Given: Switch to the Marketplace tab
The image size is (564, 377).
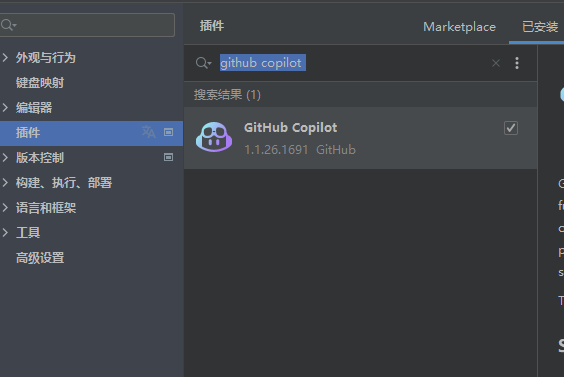Looking at the screenshot, I should (459, 27).
